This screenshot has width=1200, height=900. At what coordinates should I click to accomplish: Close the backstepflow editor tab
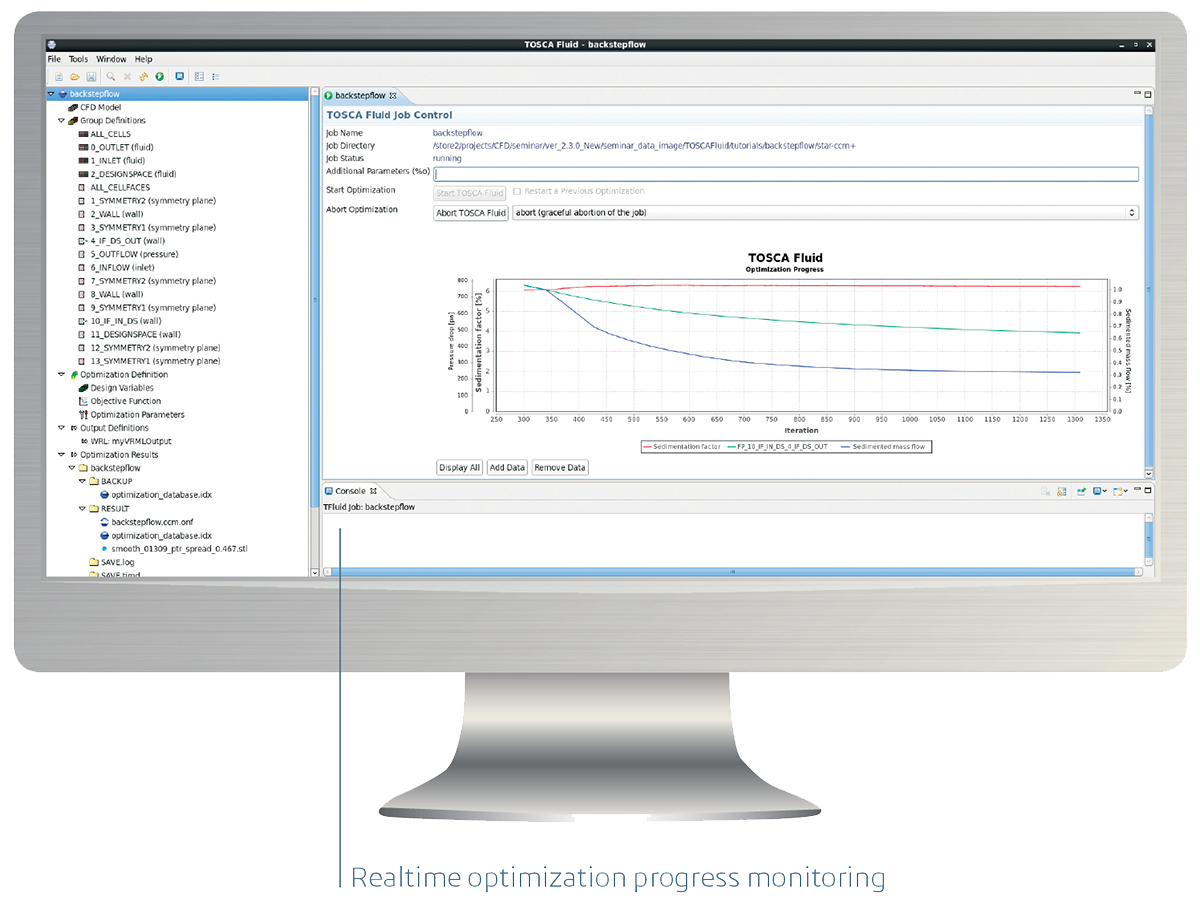pyautogui.click(x=393, y=95)
